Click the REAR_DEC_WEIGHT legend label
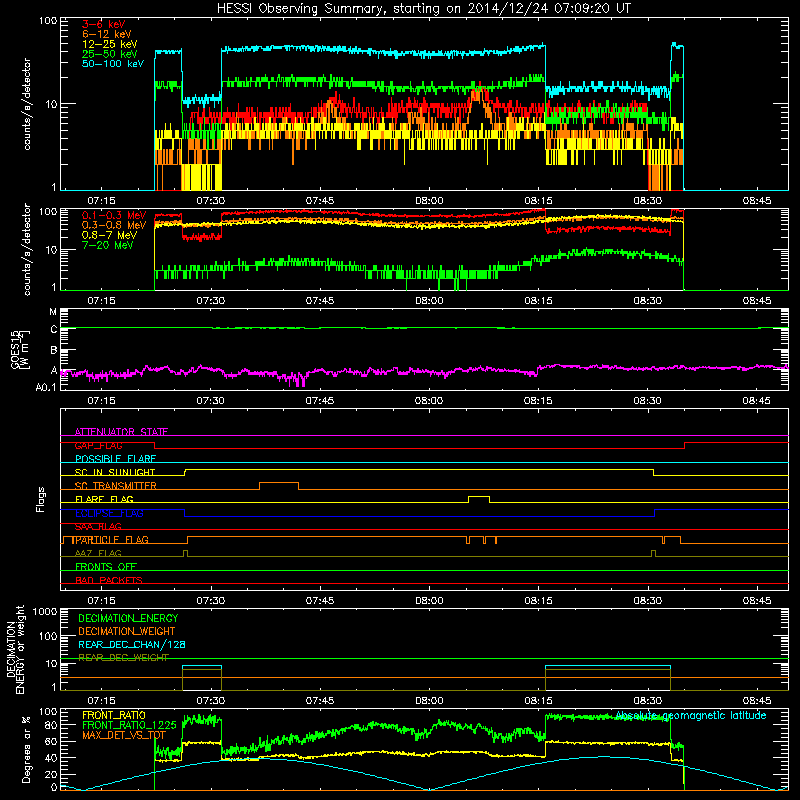Image resolution: width=800 pixels, height=800 pixels. point(123,658)
